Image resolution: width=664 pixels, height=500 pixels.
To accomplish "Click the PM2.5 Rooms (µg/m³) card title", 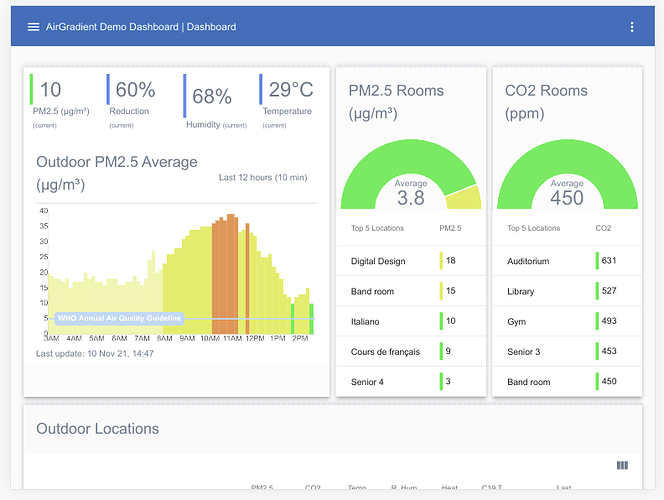I will tap(396, 102).
